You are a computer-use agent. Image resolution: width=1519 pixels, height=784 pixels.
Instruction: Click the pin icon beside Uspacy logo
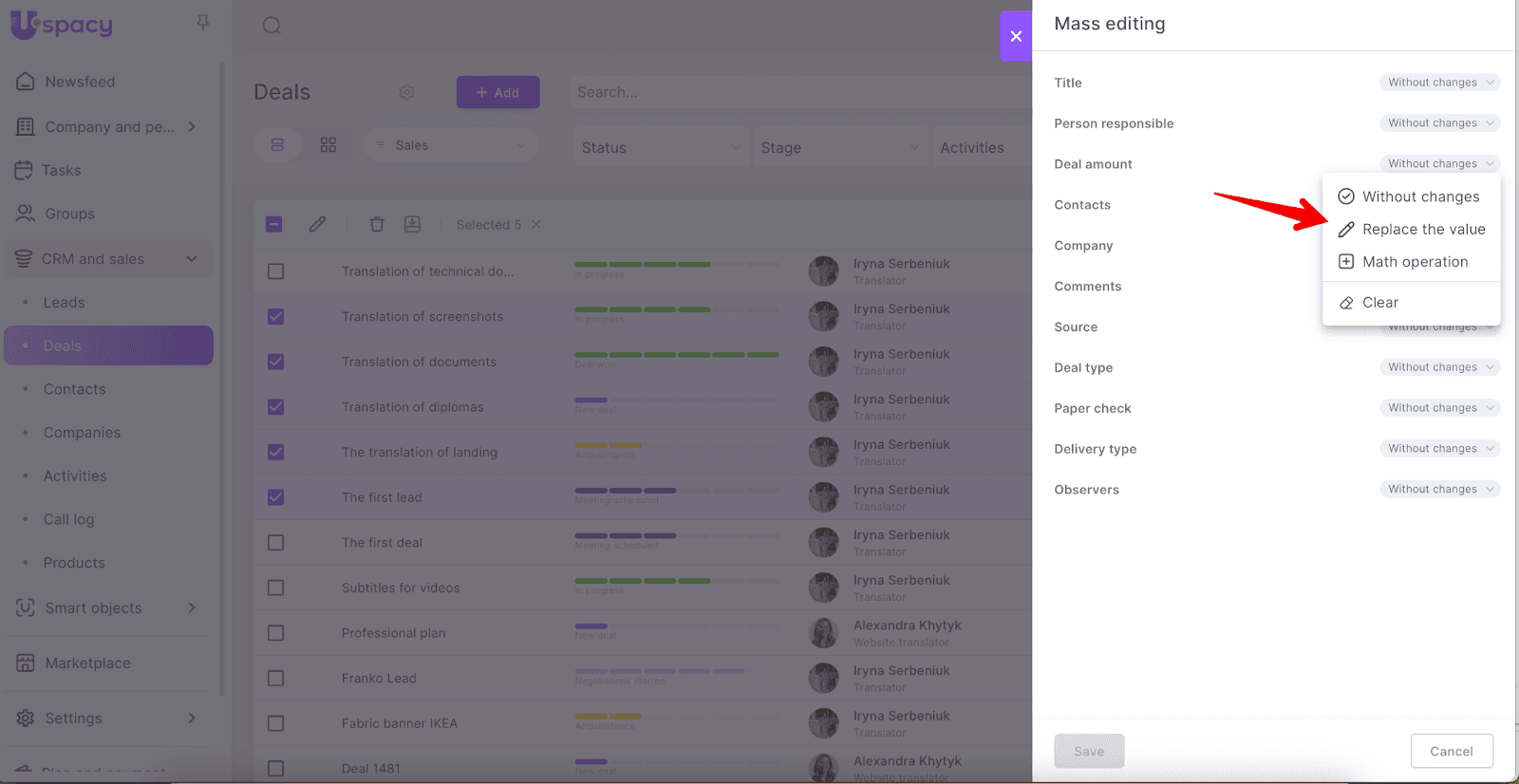pyautogui.click(x=203, y=23)
